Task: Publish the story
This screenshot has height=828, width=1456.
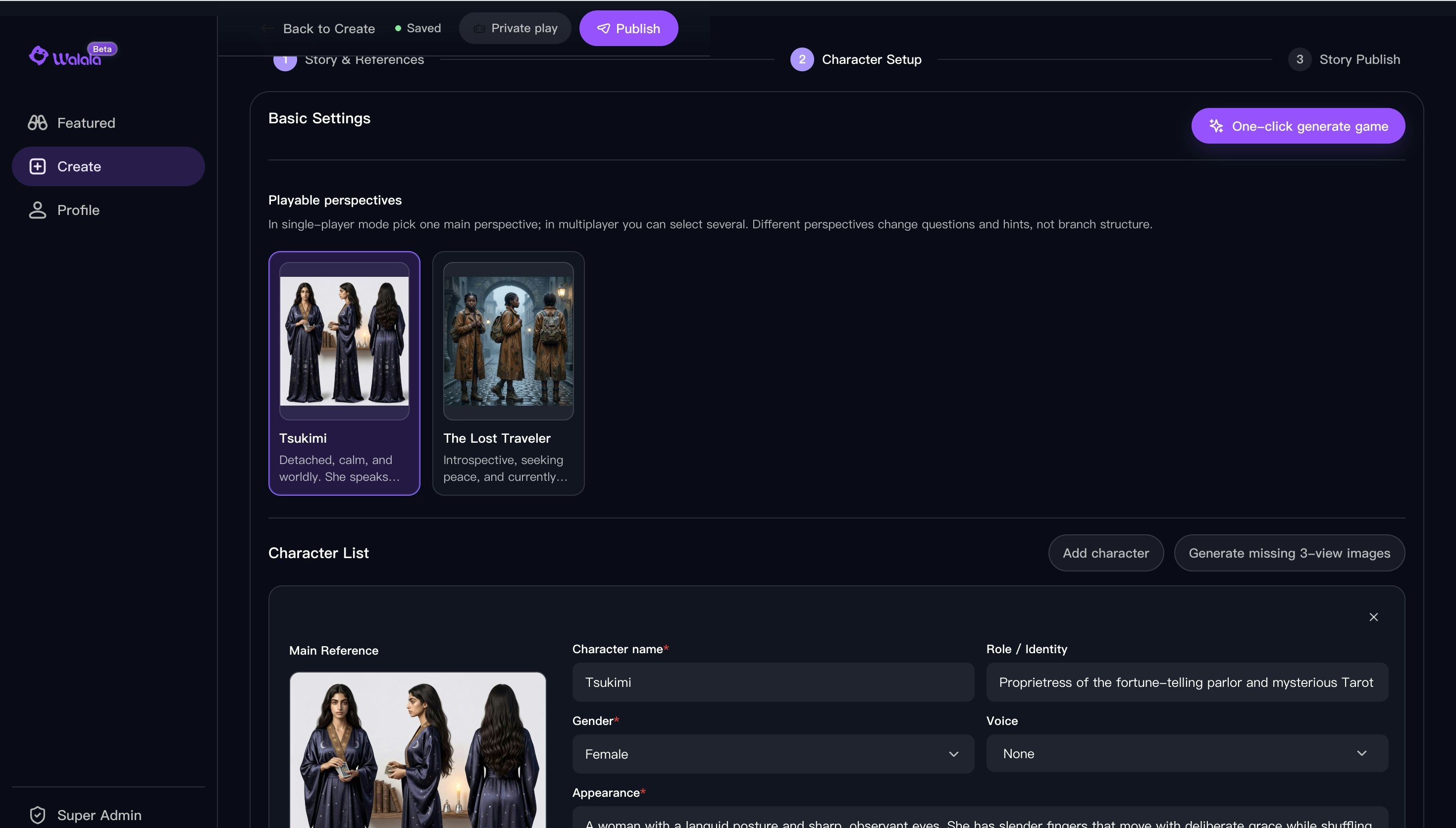Action: tap(628, 28)
